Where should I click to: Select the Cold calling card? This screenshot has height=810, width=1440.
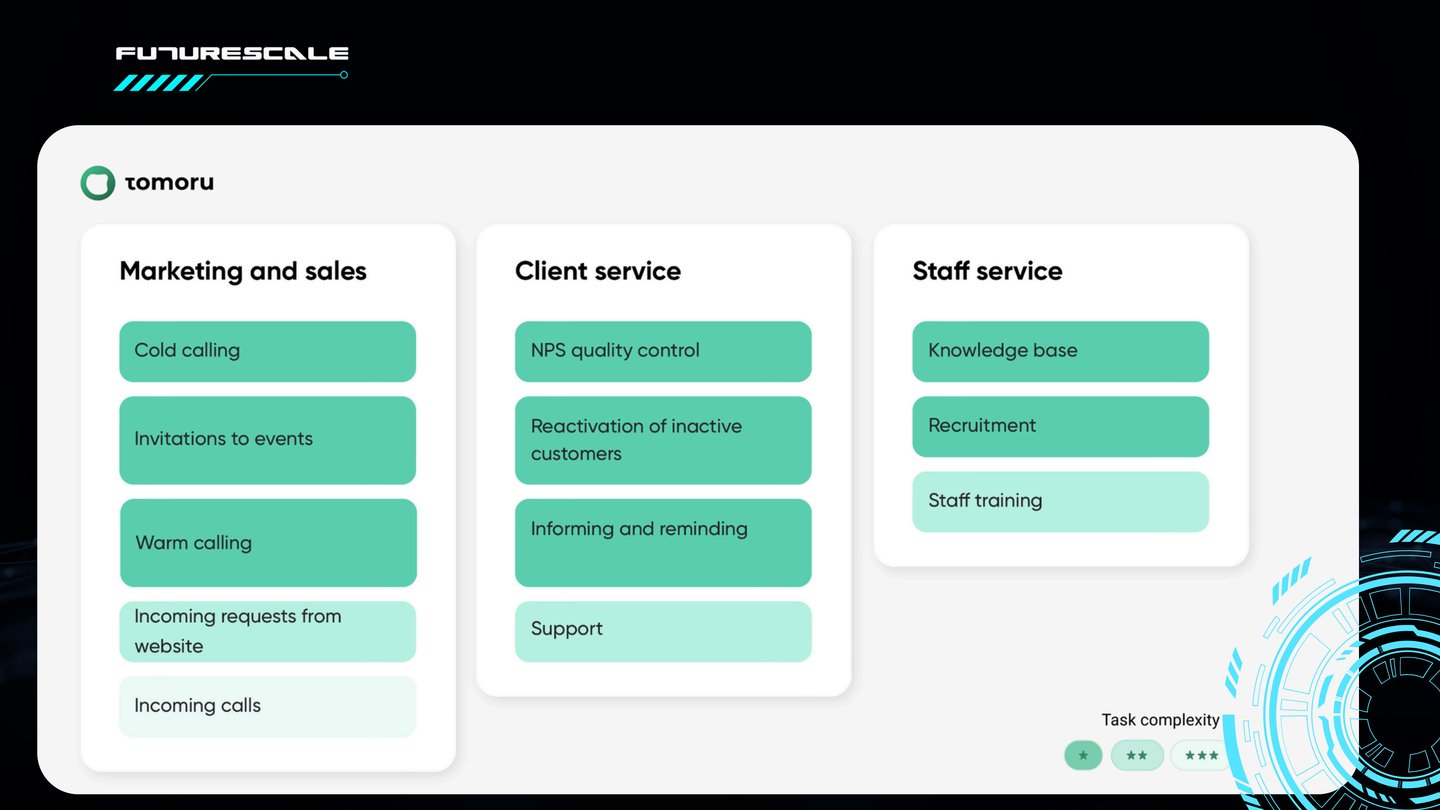pyautogui.click(x=267, y=351)
